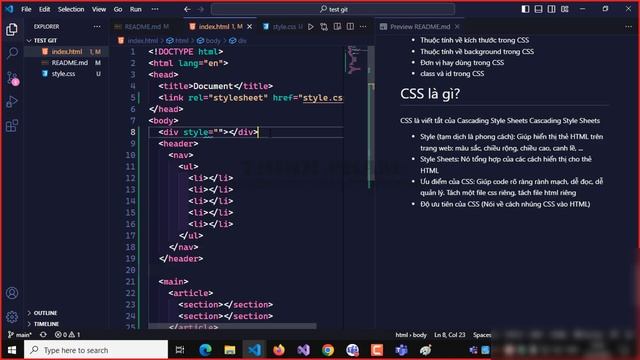Click the synchronize changes icon in status bar
640x360 pixels.
(x=43, y=335)
